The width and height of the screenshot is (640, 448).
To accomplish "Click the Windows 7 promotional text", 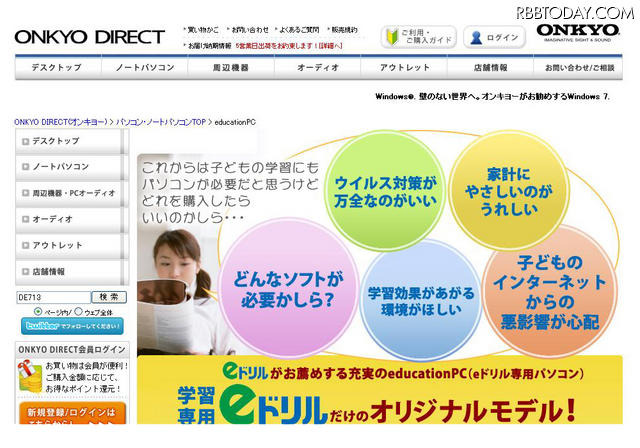I will click(492, 97).
